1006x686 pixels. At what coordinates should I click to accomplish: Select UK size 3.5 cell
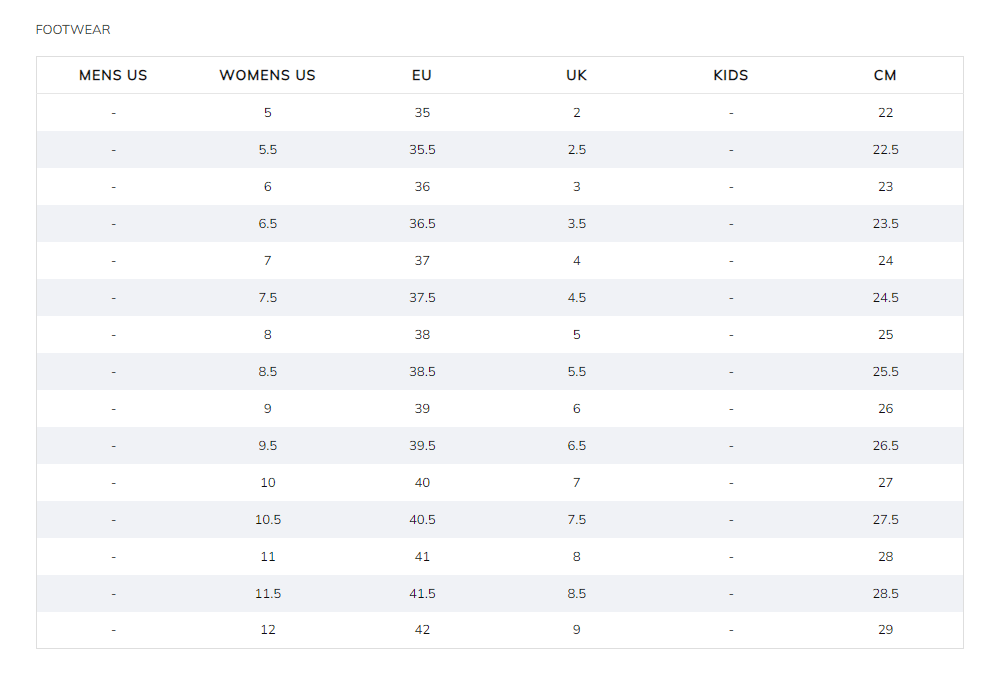tap(576, 224)
